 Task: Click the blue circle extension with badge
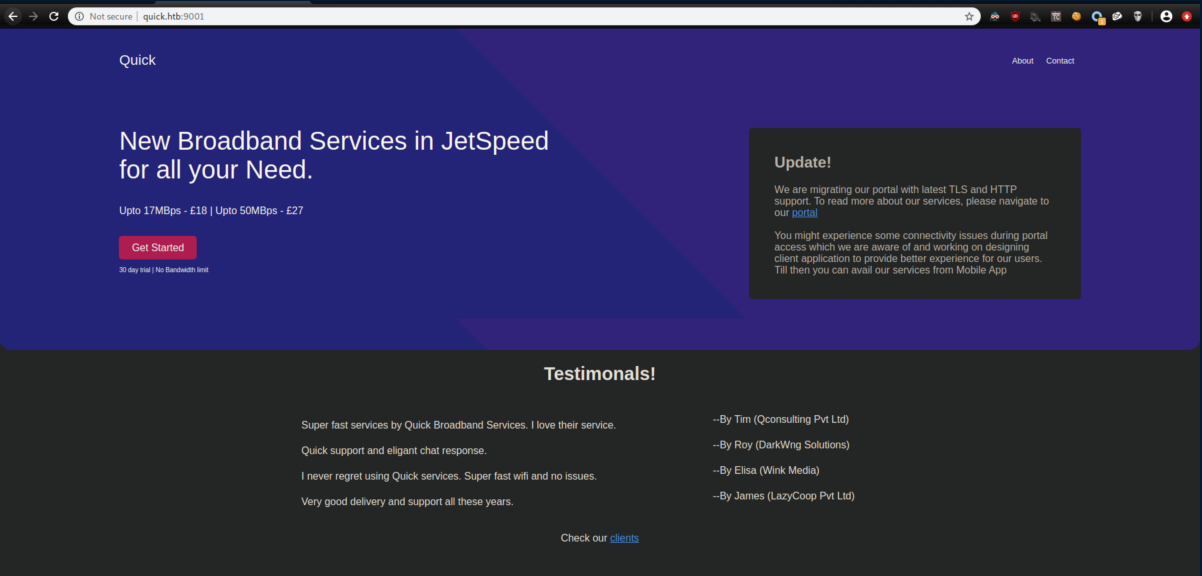(1097, 17)
